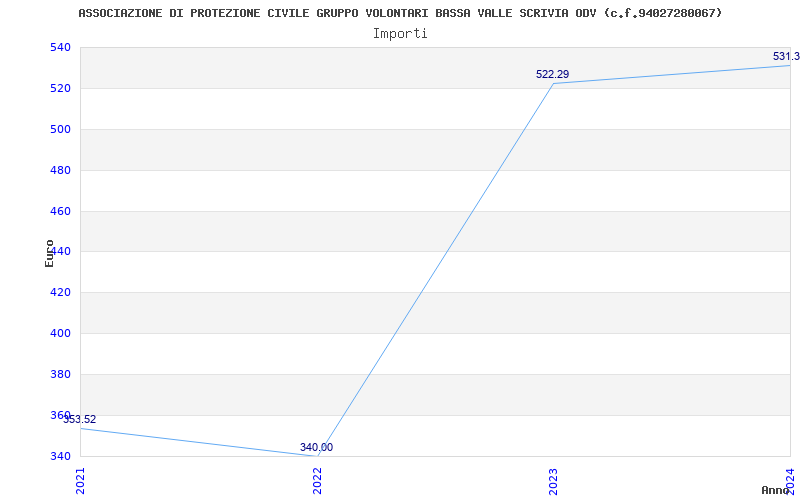Click the 460 y-axis tick label
800x500 pixels.
(x=60, y=211)
